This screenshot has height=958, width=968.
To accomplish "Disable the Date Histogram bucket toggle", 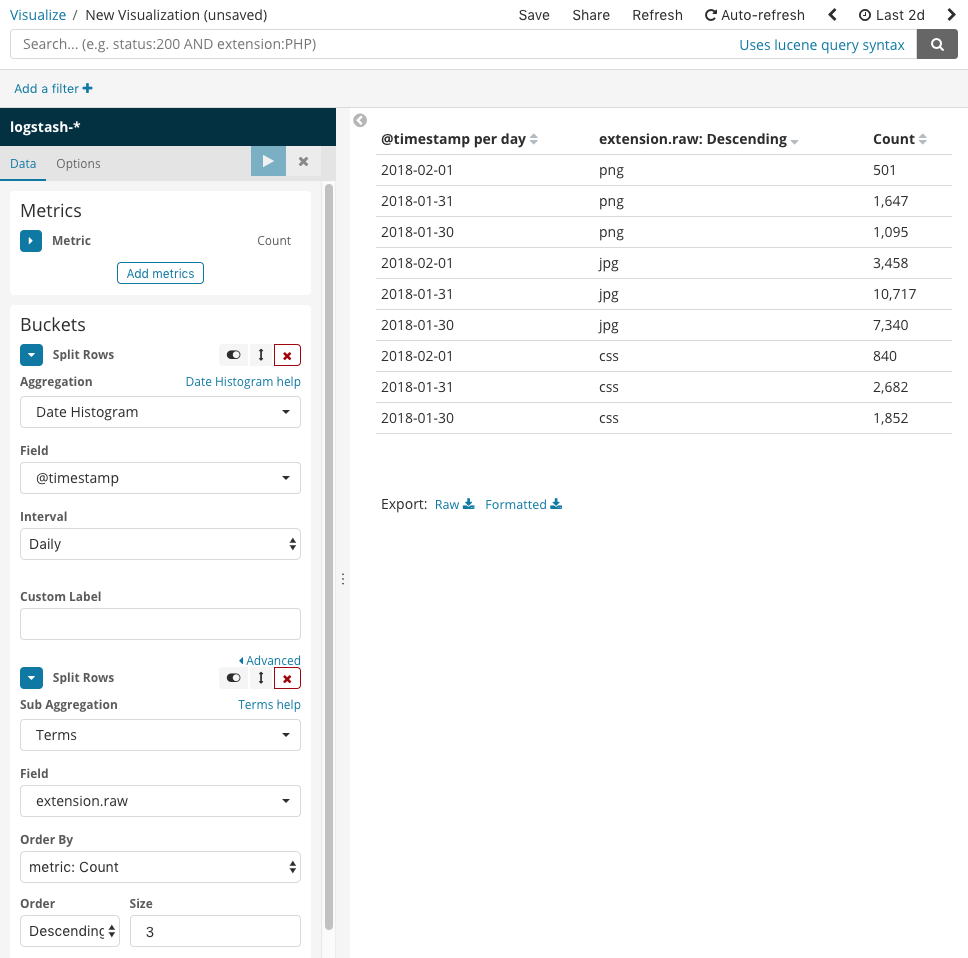I will pos(233,355).
